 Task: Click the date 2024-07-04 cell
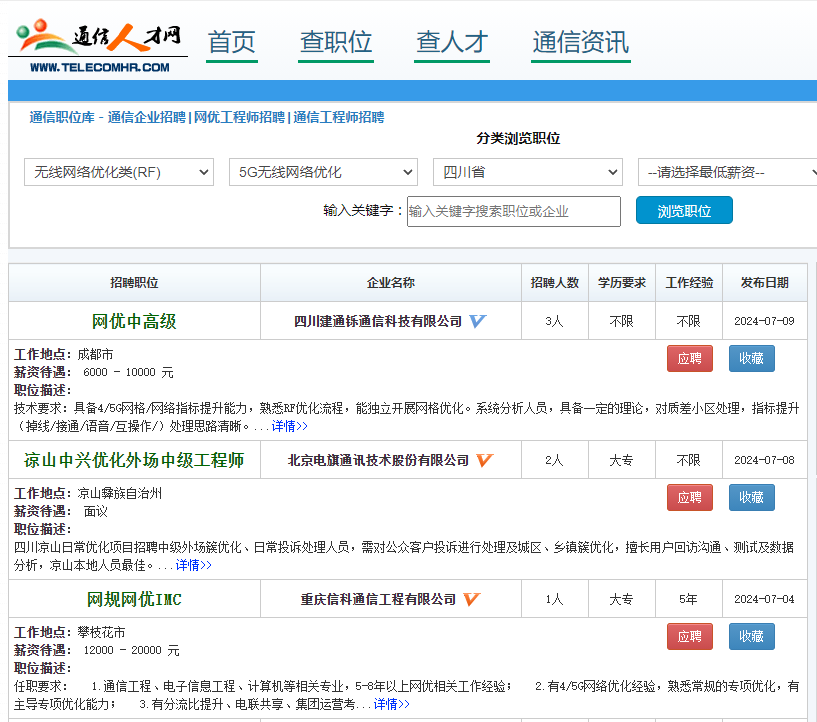click(x=764, y=600)
